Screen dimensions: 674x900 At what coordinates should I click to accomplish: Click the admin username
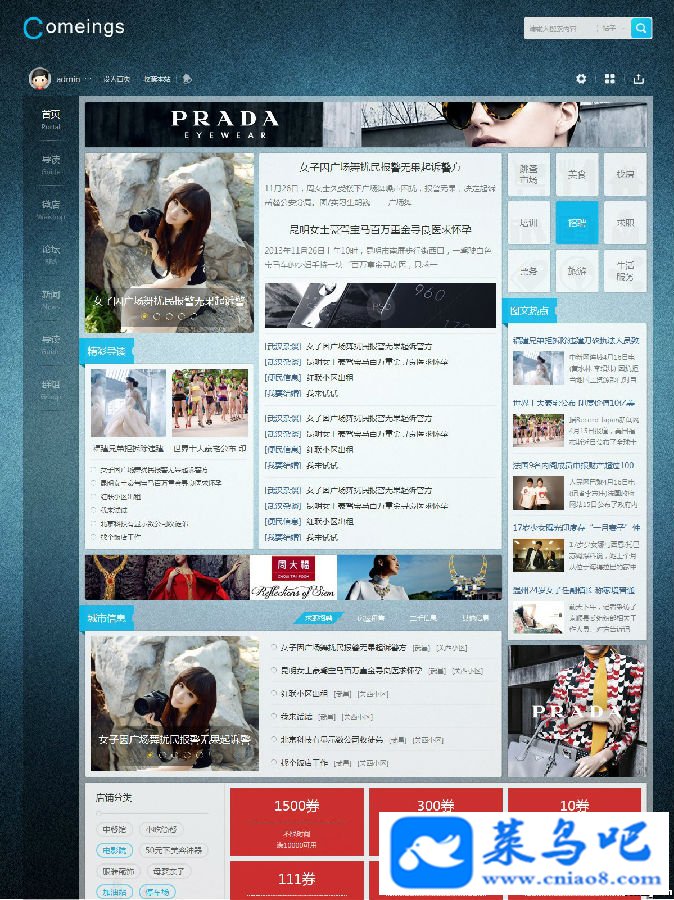tap(68, 79)
